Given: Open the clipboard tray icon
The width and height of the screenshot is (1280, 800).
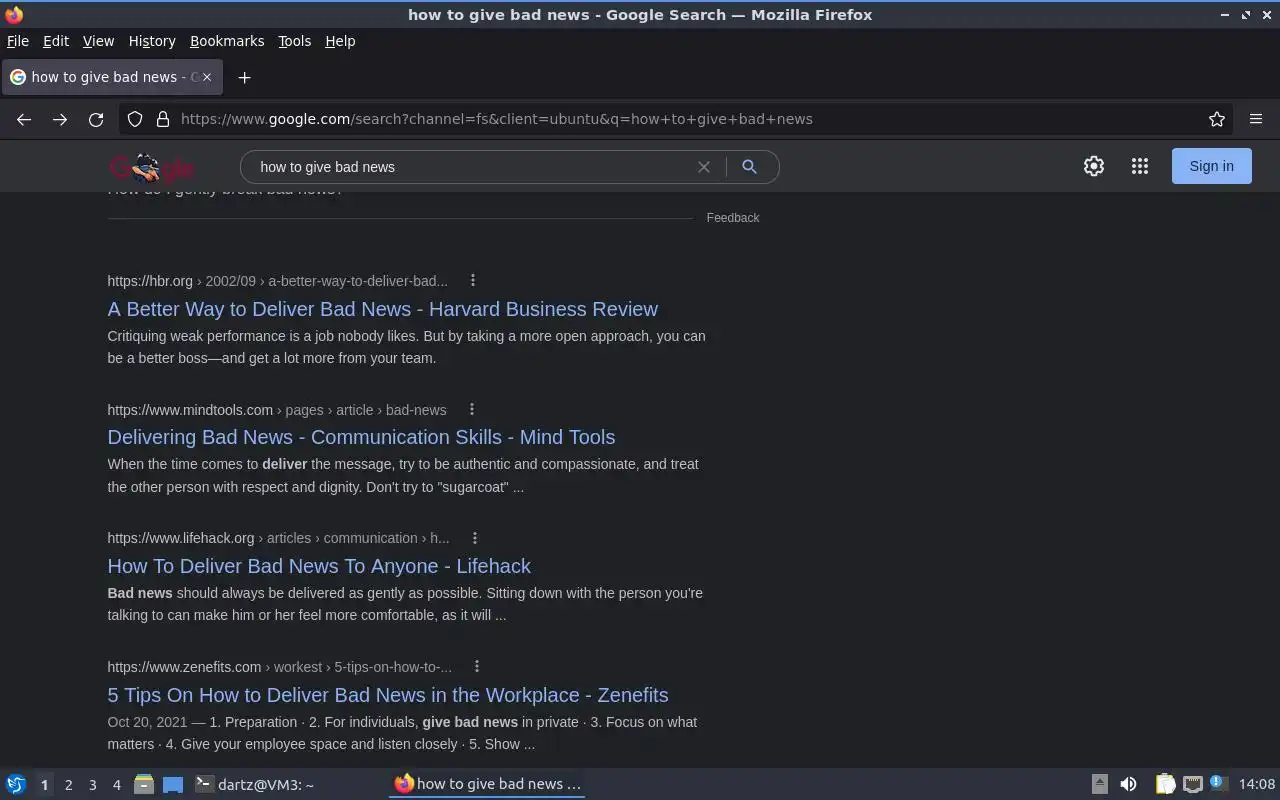Looking at the screenshot, I should pyautogui.click(x=1166, y=784).
